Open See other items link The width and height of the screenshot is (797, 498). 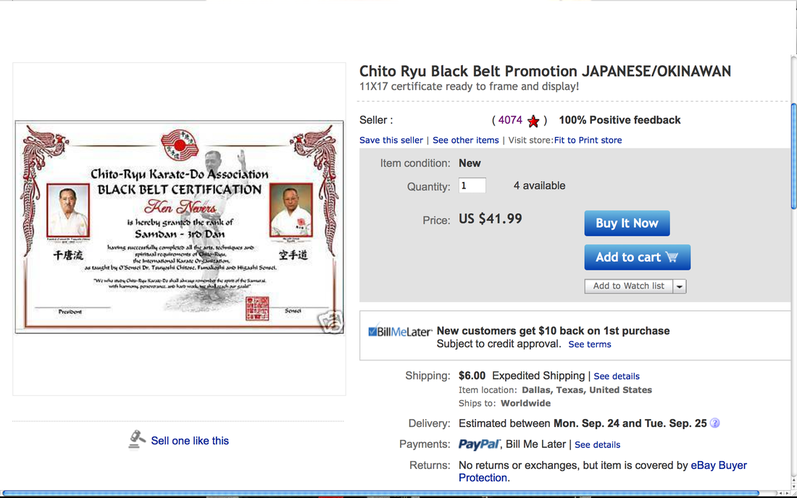(x=466, y=140)
